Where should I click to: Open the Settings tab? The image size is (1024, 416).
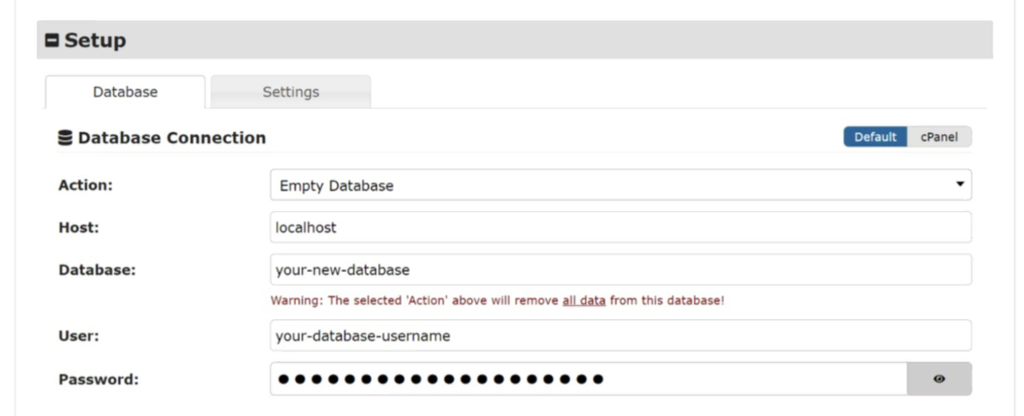click(291, 92)
